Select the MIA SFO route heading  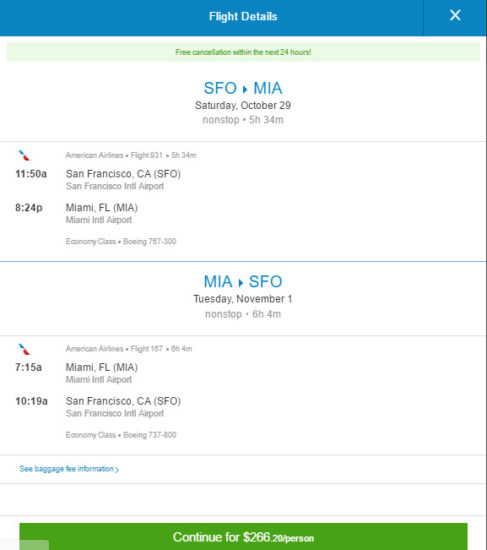pos(243,281)
